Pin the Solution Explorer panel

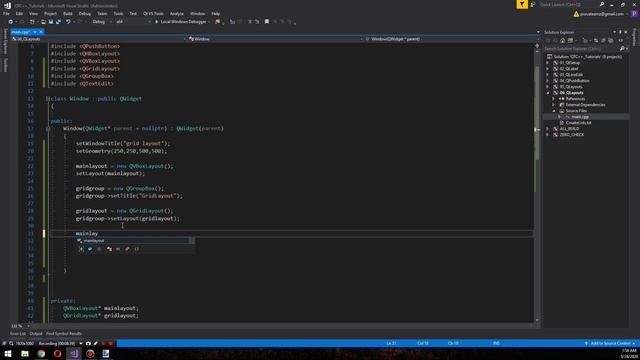[x=620, y=32]
